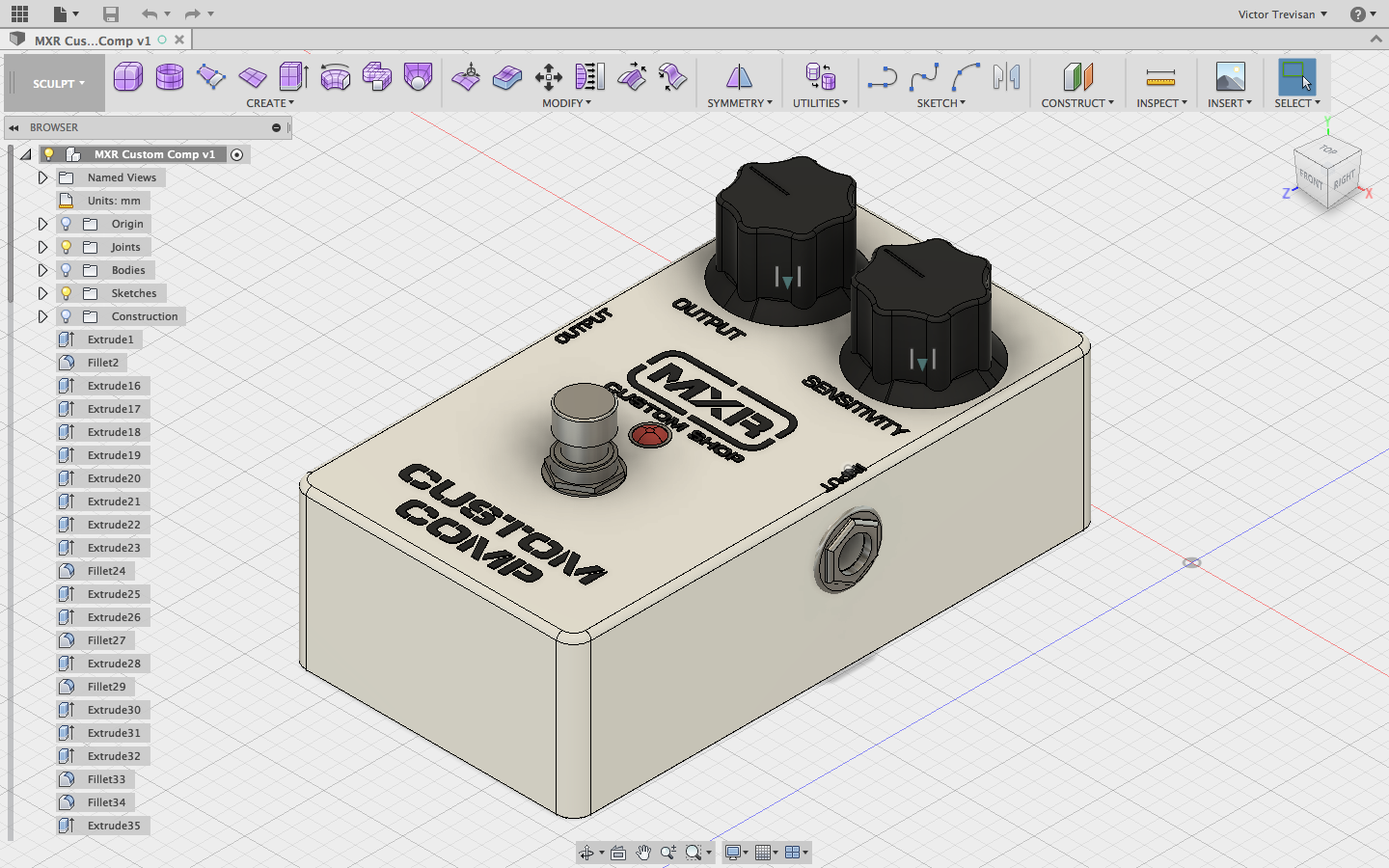Open the UTILITIES menu

click(820, 103)
